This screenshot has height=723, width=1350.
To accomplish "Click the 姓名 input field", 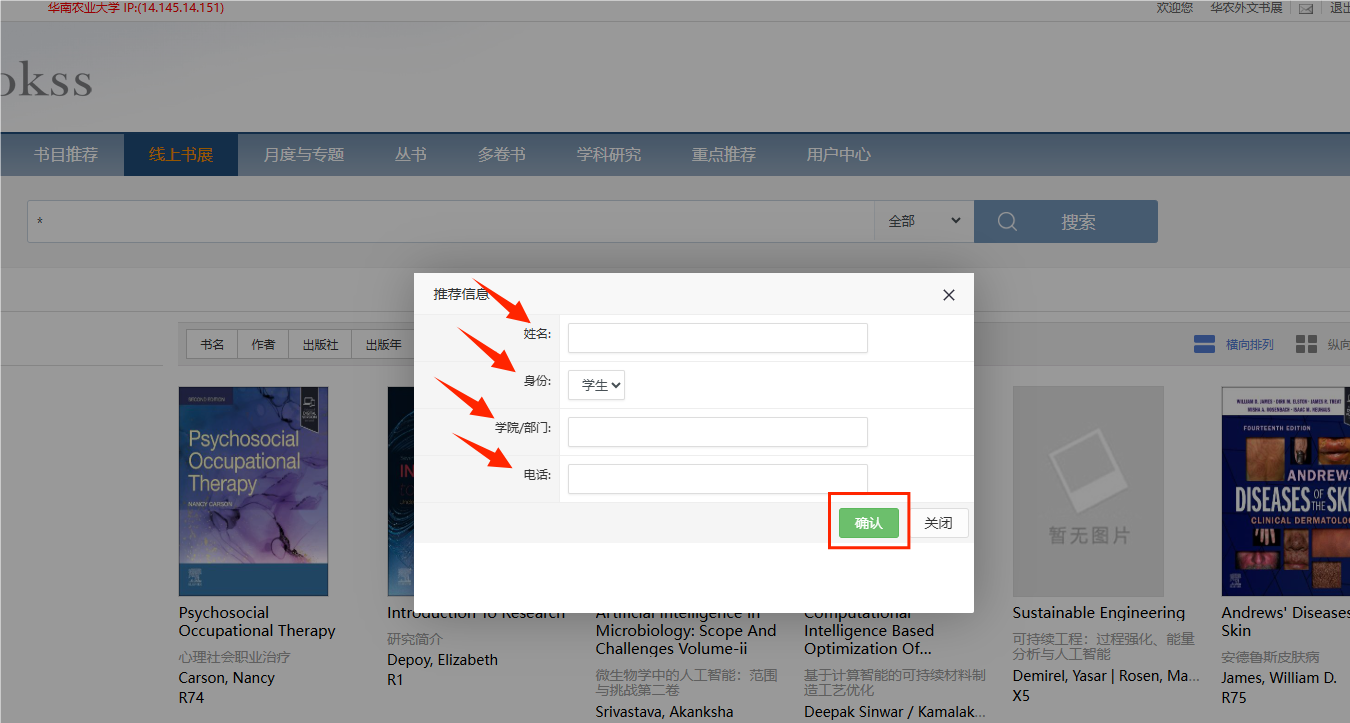I will tap(717, 338).
